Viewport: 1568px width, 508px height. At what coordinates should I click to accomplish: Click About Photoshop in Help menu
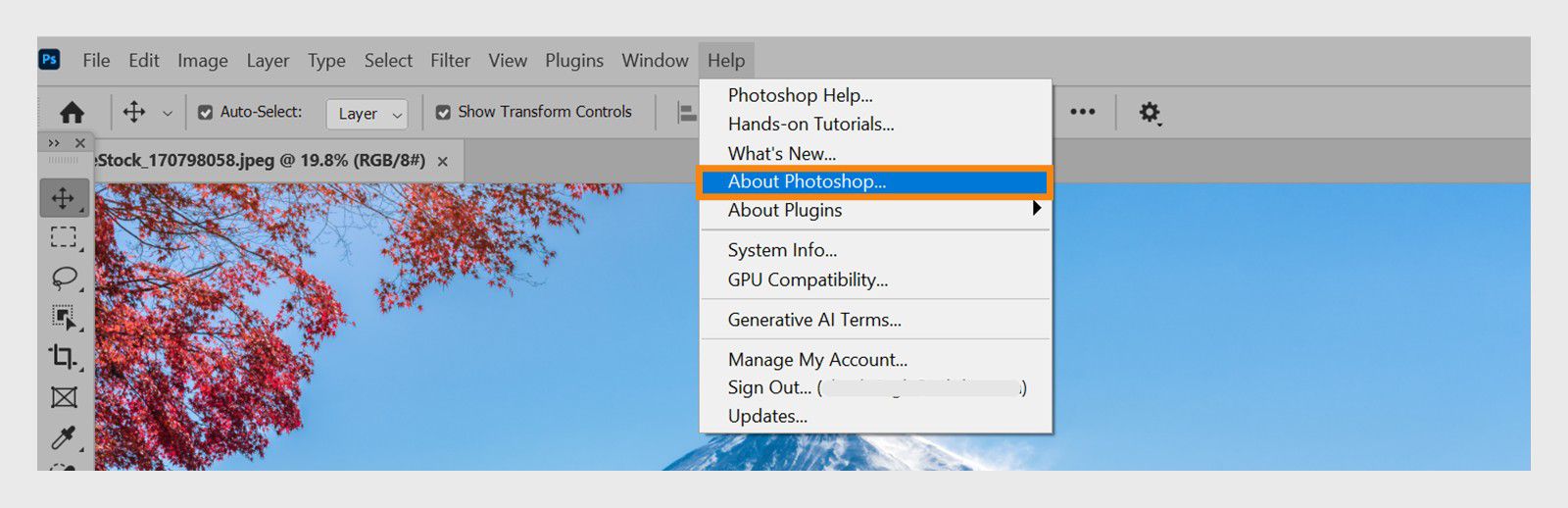pyautogui.click(x=807, y=181)
